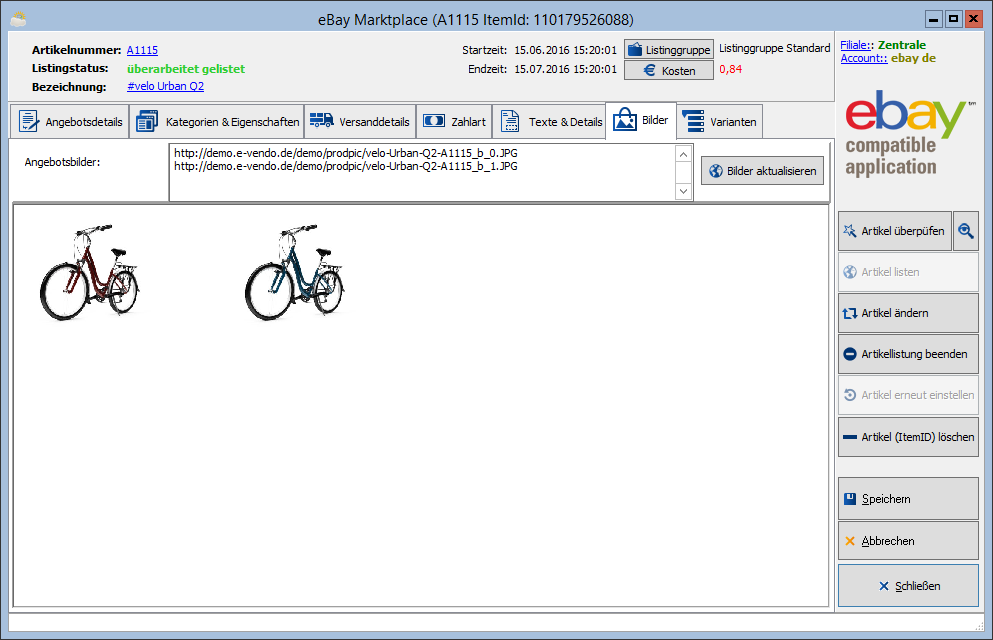
Task: Click Artikel überpüfen button
Action: (x=895, y=231)
